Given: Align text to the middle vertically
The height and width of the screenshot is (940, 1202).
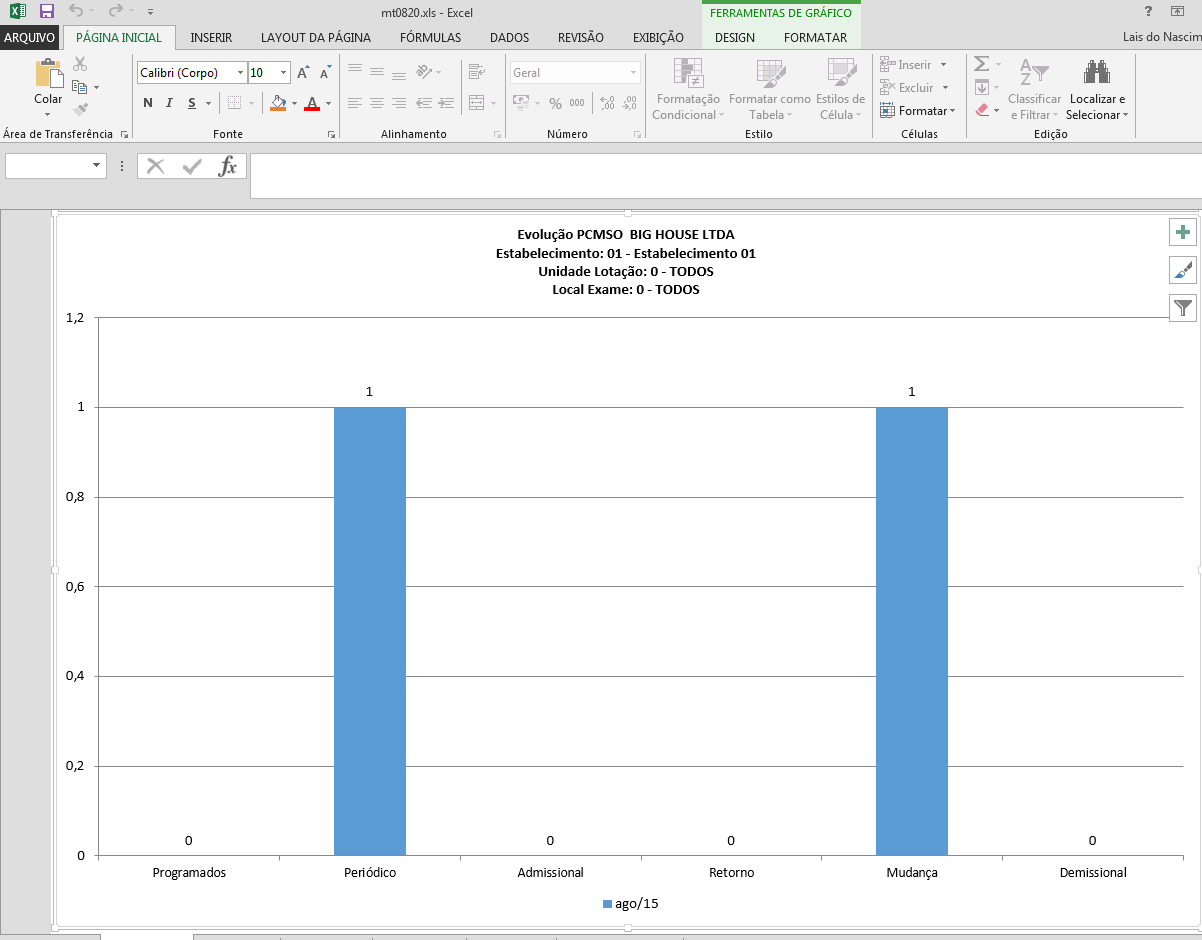Looking at the screenshot, I should (376, 72).
